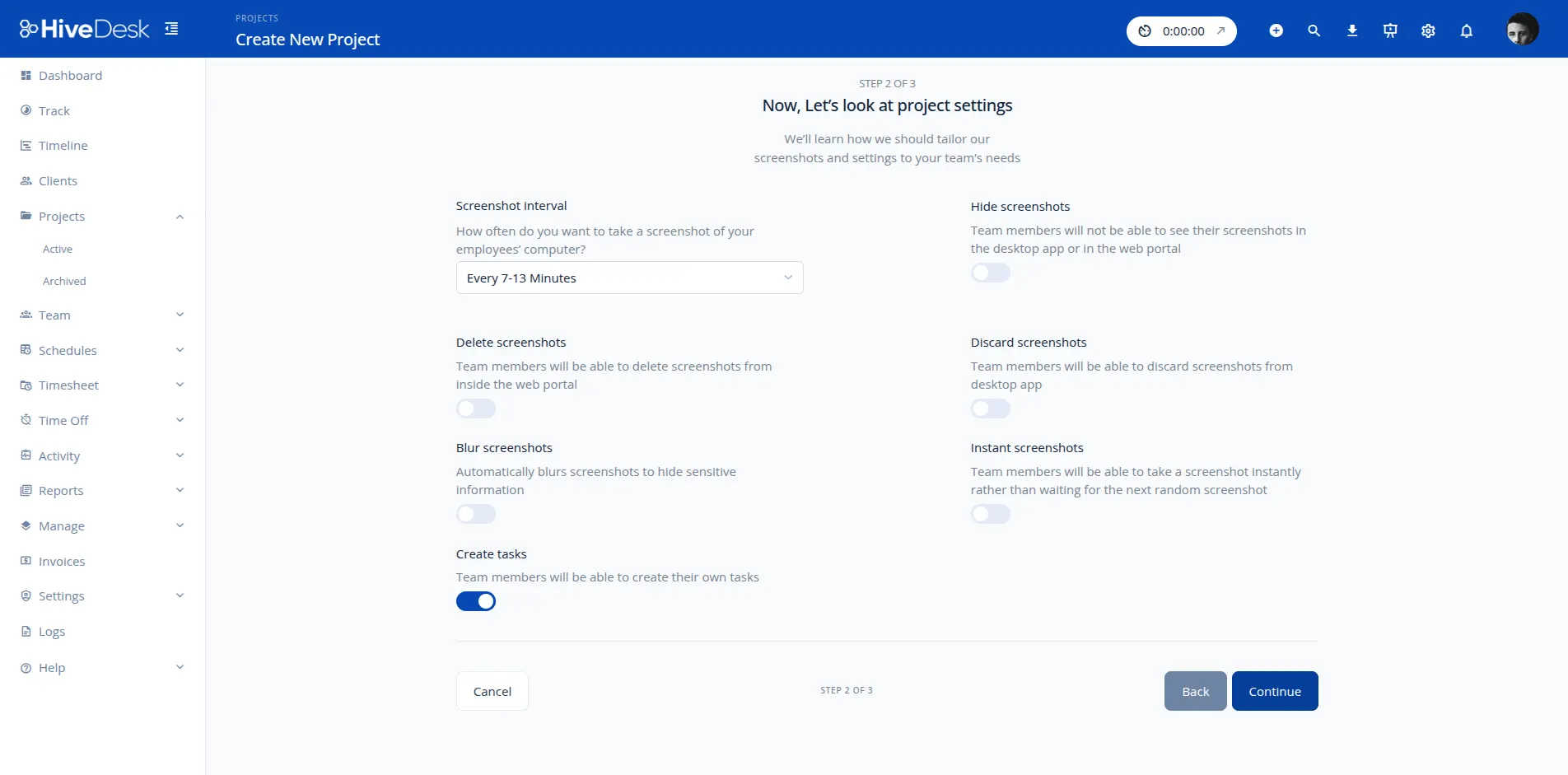Click the stopwatch timer icon

[x=1145, y=30]
